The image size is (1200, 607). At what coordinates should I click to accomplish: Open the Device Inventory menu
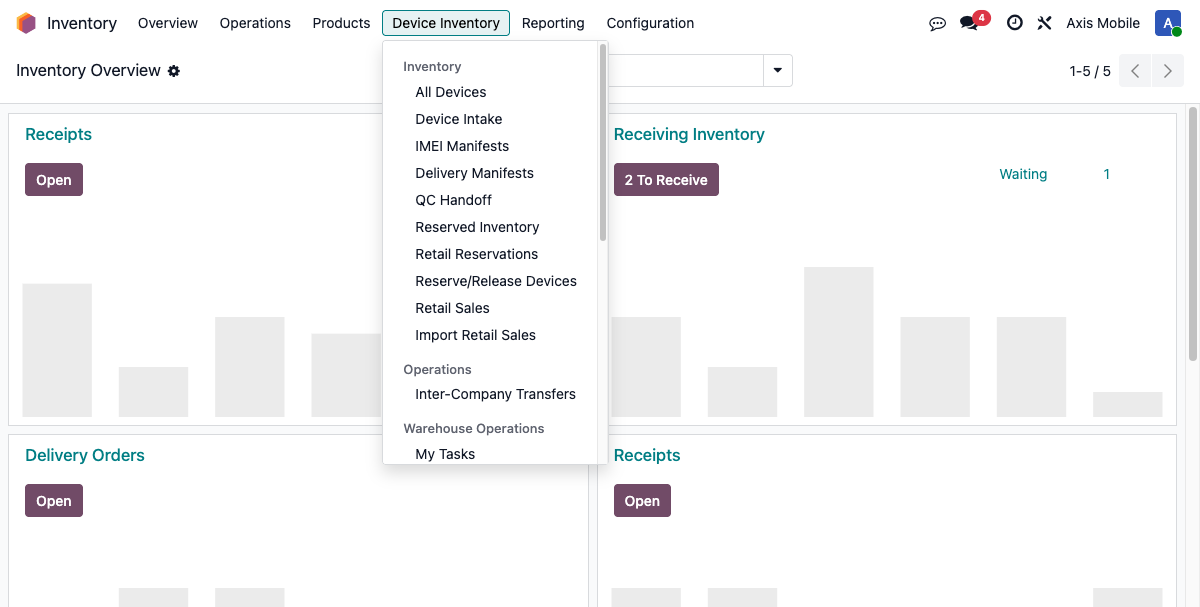pos(445,22)
